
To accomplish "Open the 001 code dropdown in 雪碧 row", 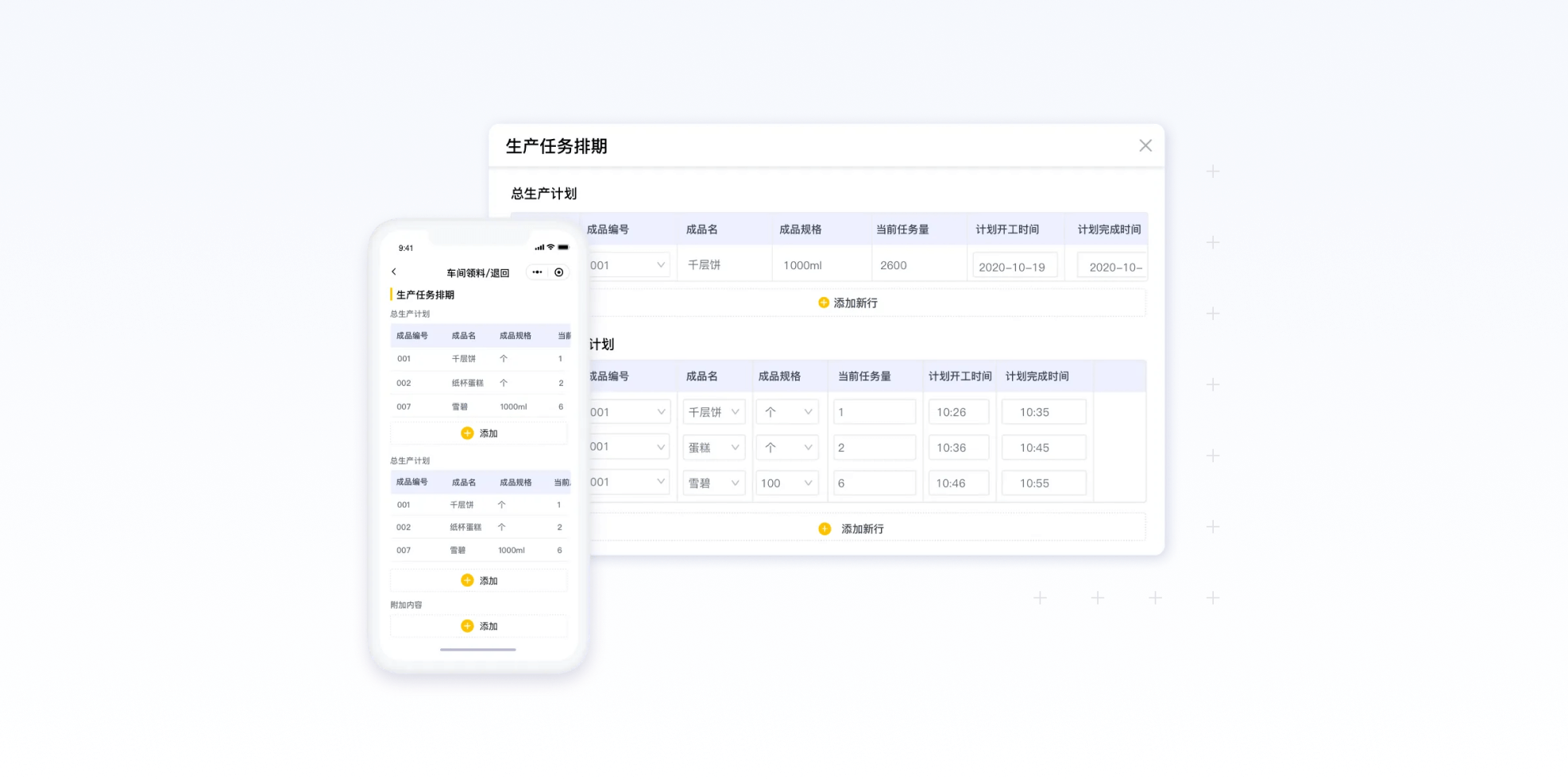I will [x=628, y=482].
